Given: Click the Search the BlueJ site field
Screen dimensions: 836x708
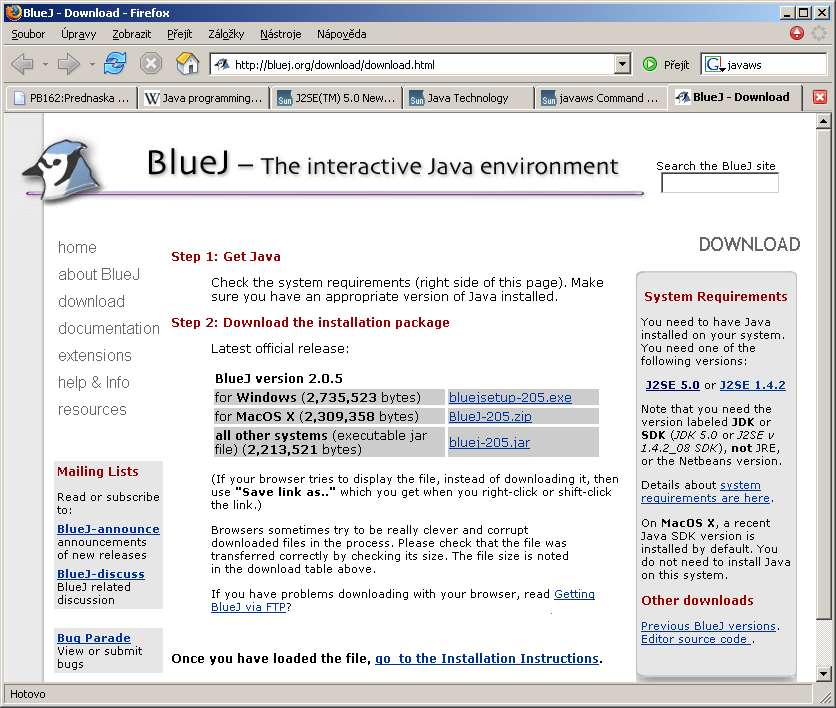Looking at the screenshot, I should tap(720, 183).
